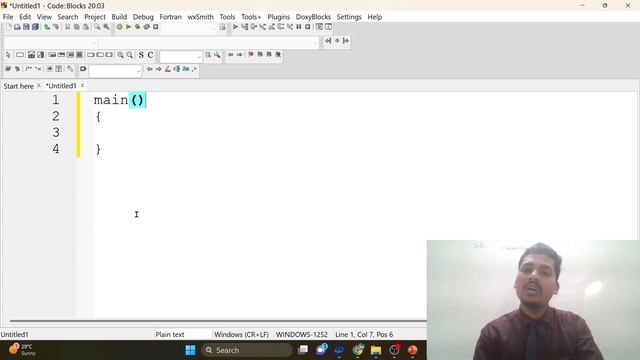This screenshot has width=640, height=360.
Task: Close the *Untitled1 tab
Action: click(x=82, y=86)
